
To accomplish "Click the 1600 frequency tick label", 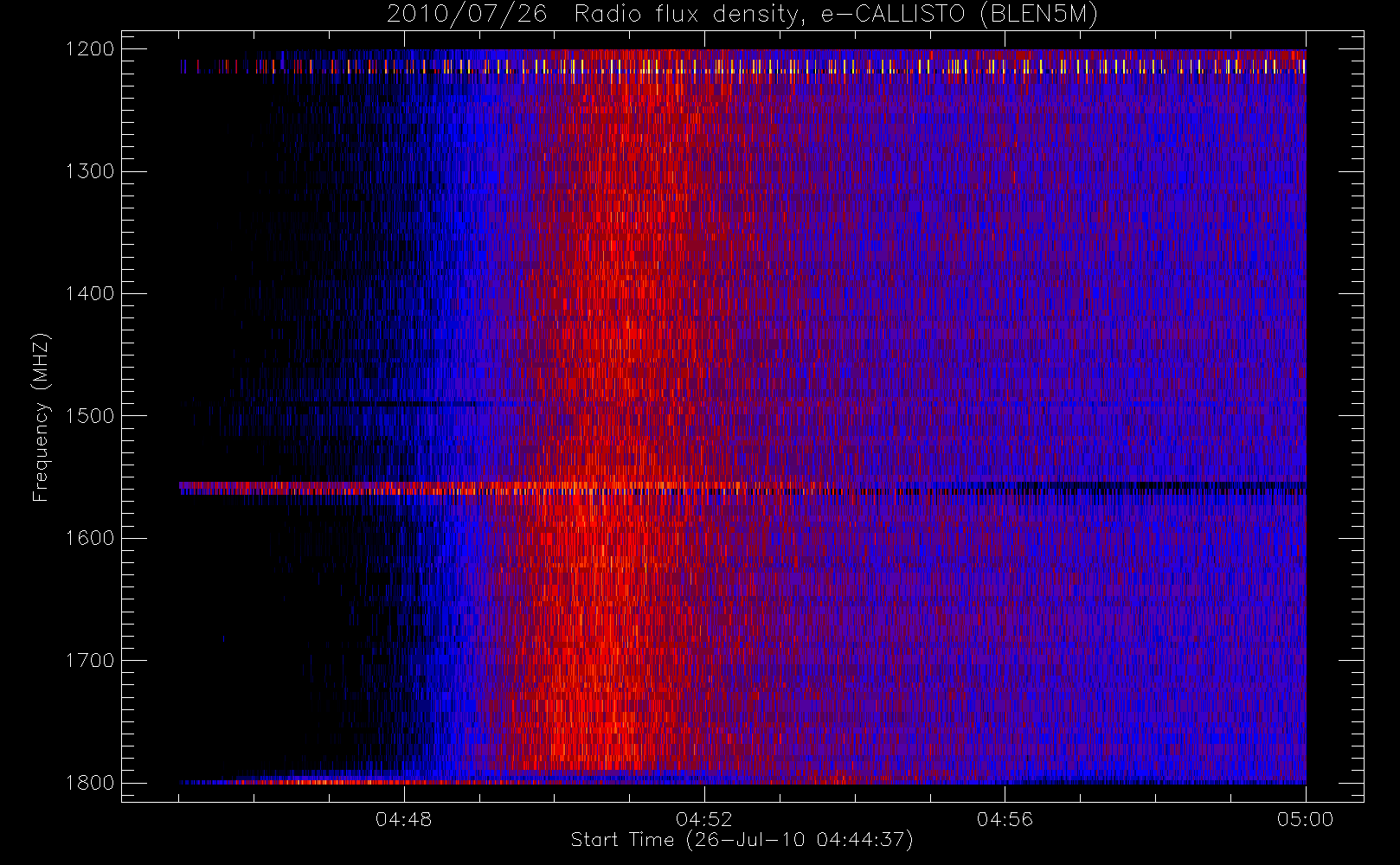I will [90, 538].
